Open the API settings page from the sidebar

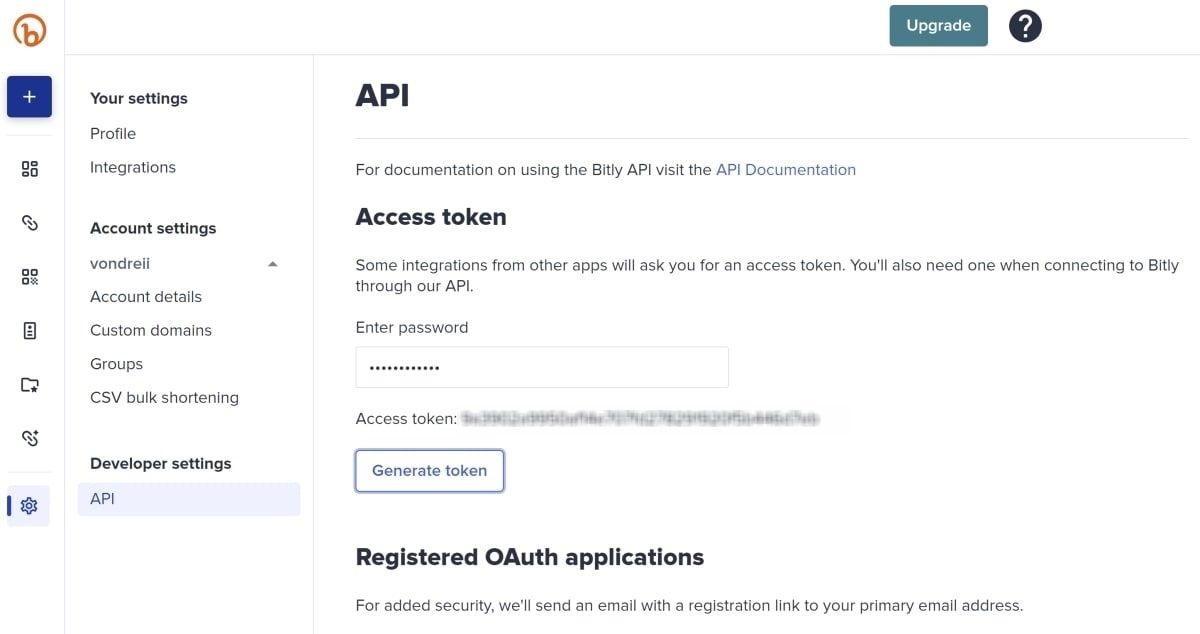102,498
